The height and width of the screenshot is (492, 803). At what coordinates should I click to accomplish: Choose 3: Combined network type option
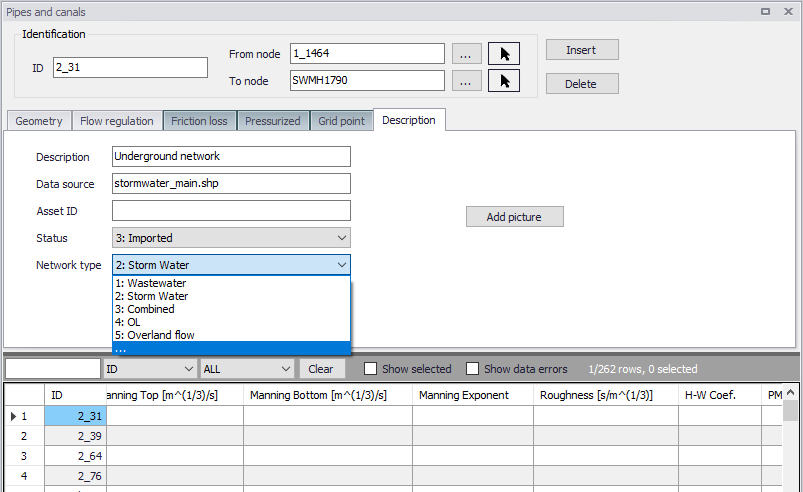click(231, 309)
